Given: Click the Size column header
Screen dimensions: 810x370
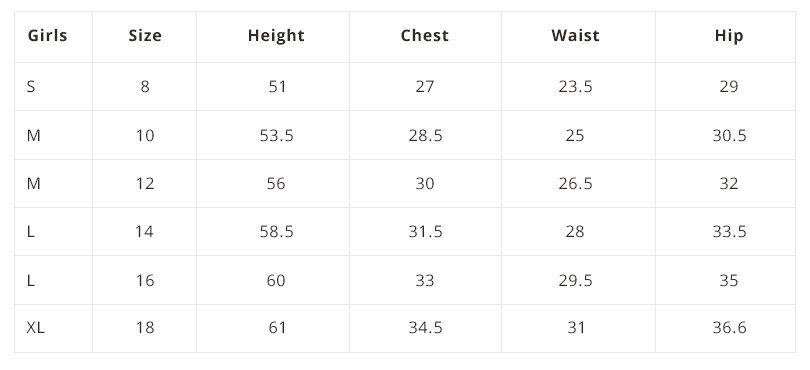Looking at the screenshot, I should (x=145, y=36).
